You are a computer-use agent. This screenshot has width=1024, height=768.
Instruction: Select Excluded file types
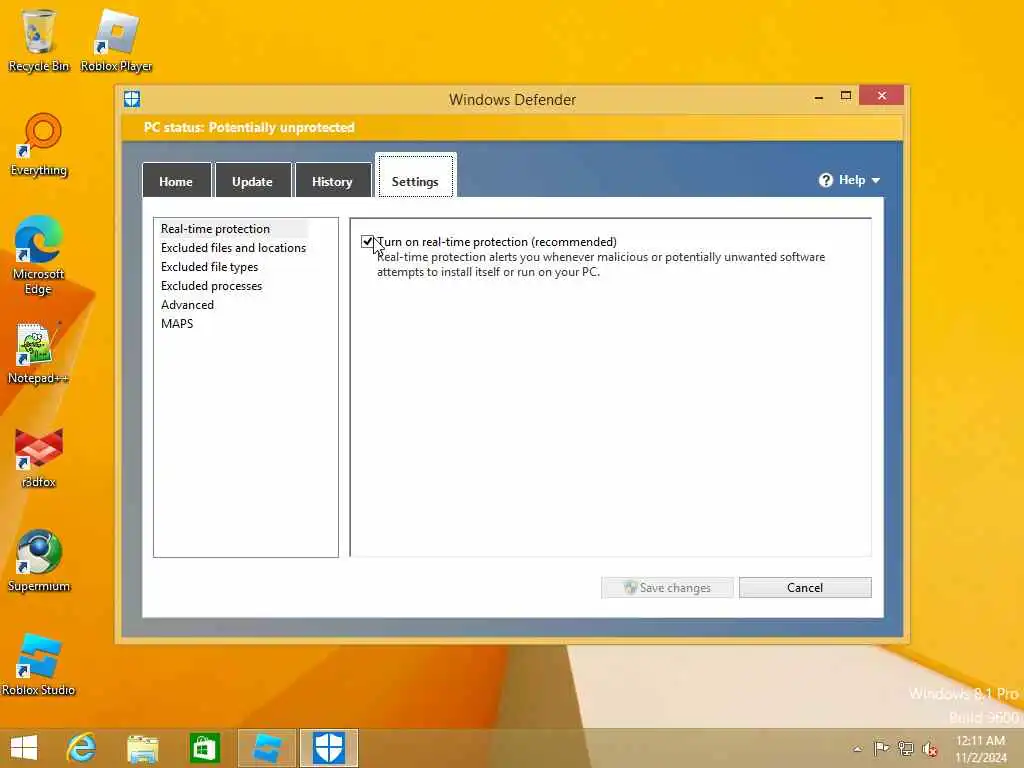[210, 266]
